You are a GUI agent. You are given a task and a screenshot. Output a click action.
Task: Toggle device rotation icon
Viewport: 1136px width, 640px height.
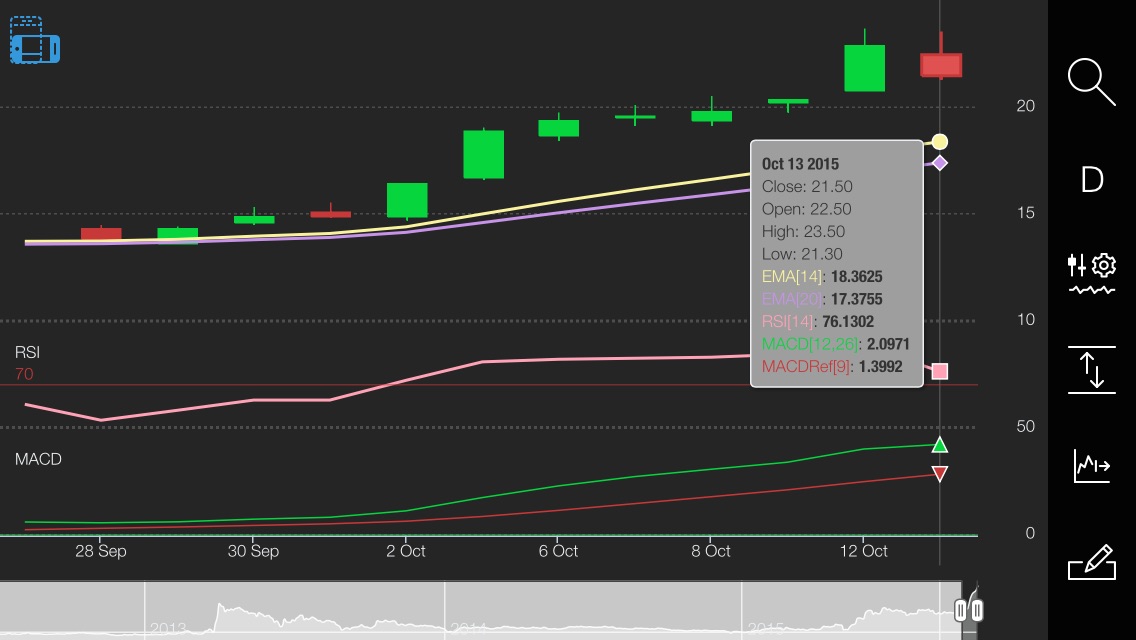point(35,41)
